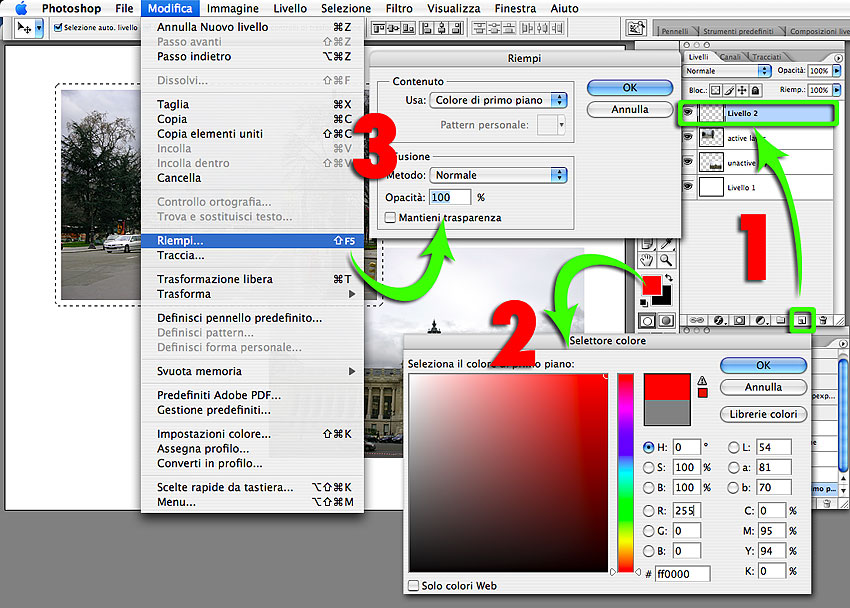Click the Opacità field in Riempi dialog
This screenshot has width=850, height=608.
[450, 197]
